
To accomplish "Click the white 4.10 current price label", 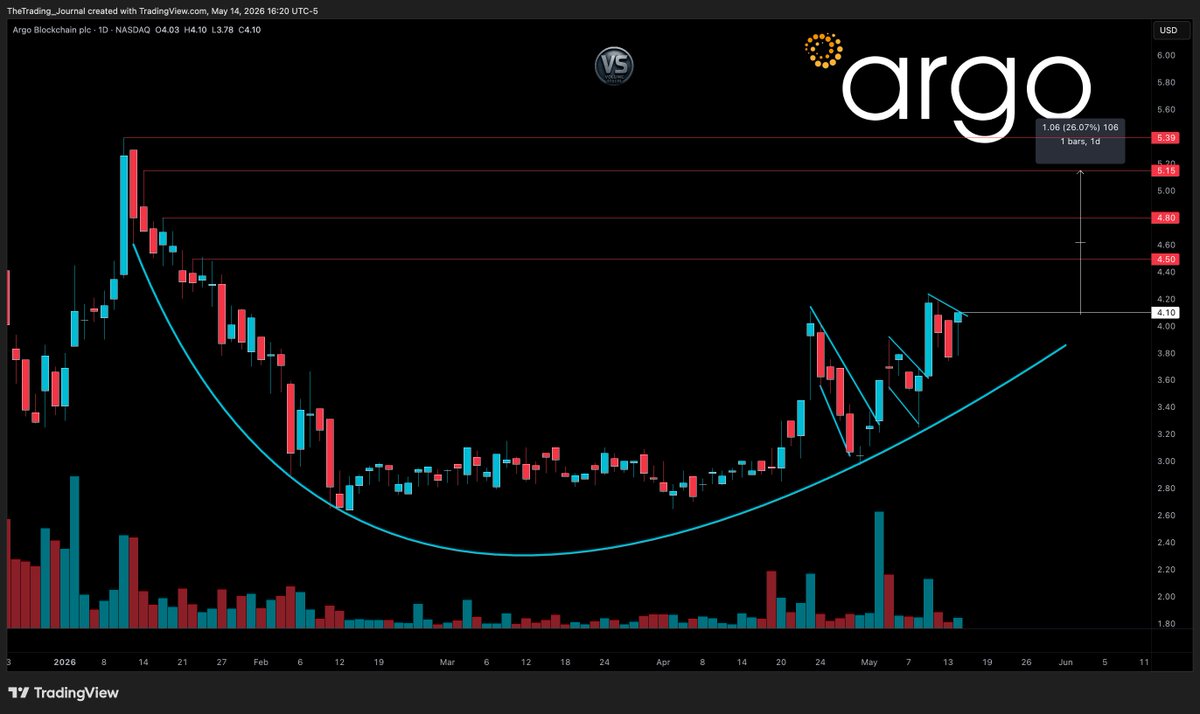I will (x=1166, y=313).
